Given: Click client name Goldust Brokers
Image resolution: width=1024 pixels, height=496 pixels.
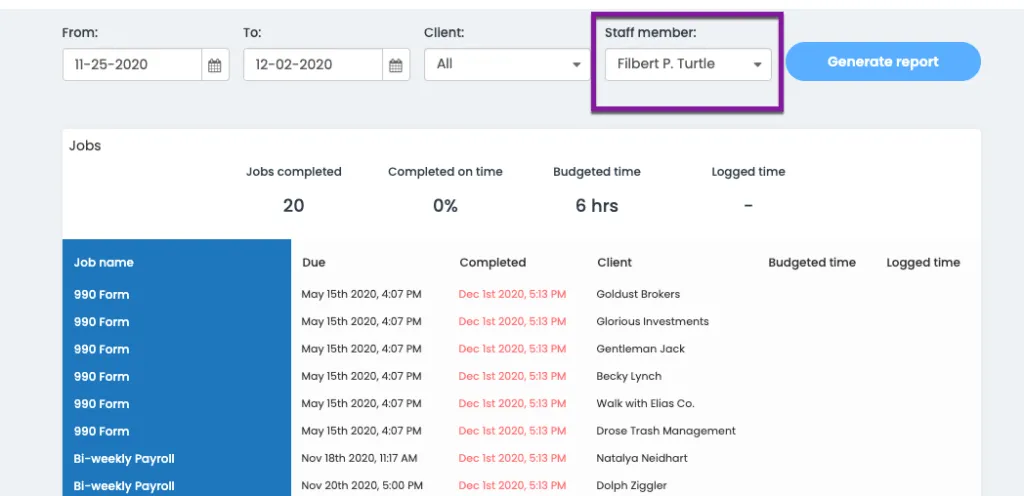Looking at the screenshot, I should point(638,294).
